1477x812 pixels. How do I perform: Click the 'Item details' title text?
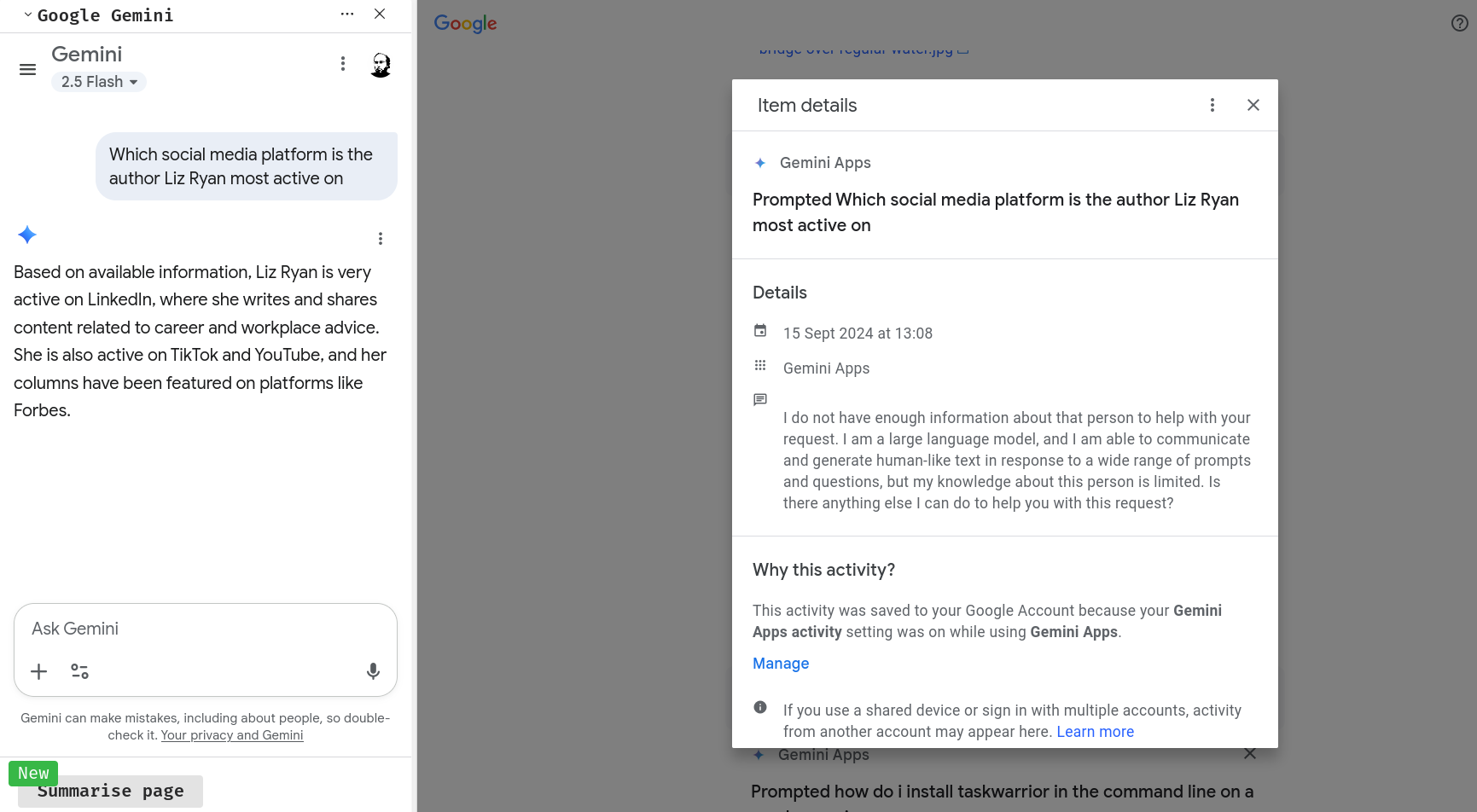click(807, 106)
